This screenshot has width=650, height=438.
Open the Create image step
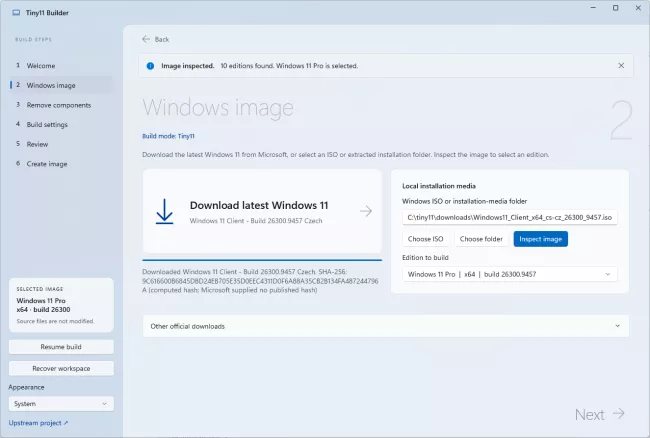point(61,164)
